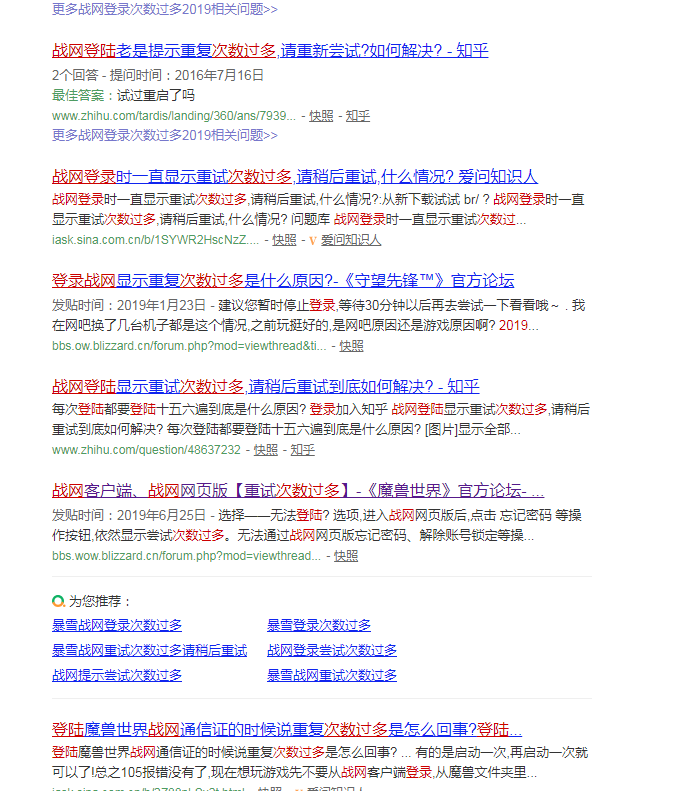
Task: Click the 爱问知识人 source link with orange icon
Action: tap(351, 240)
